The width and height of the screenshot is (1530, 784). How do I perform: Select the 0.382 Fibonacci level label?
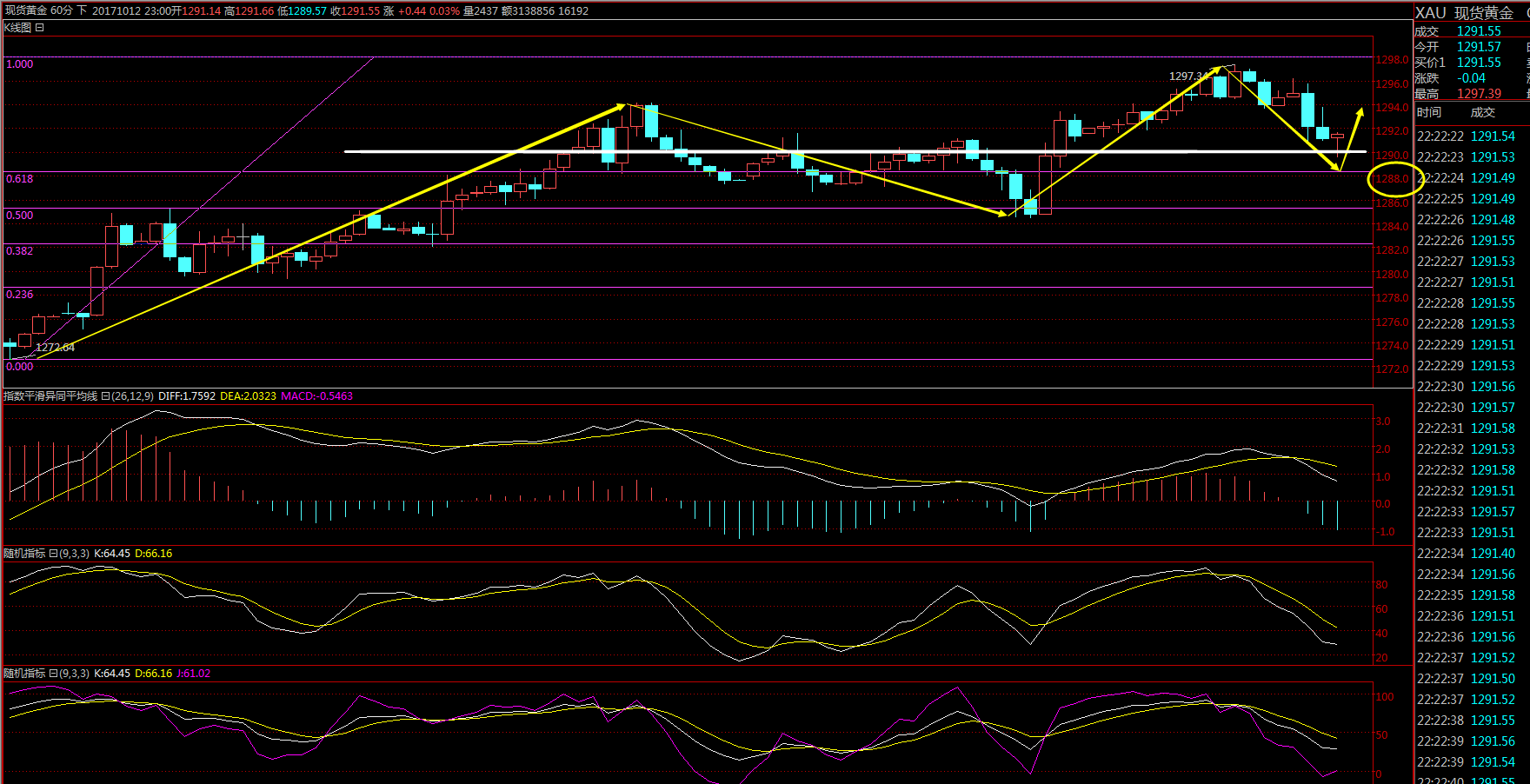(x=19, y=251)
